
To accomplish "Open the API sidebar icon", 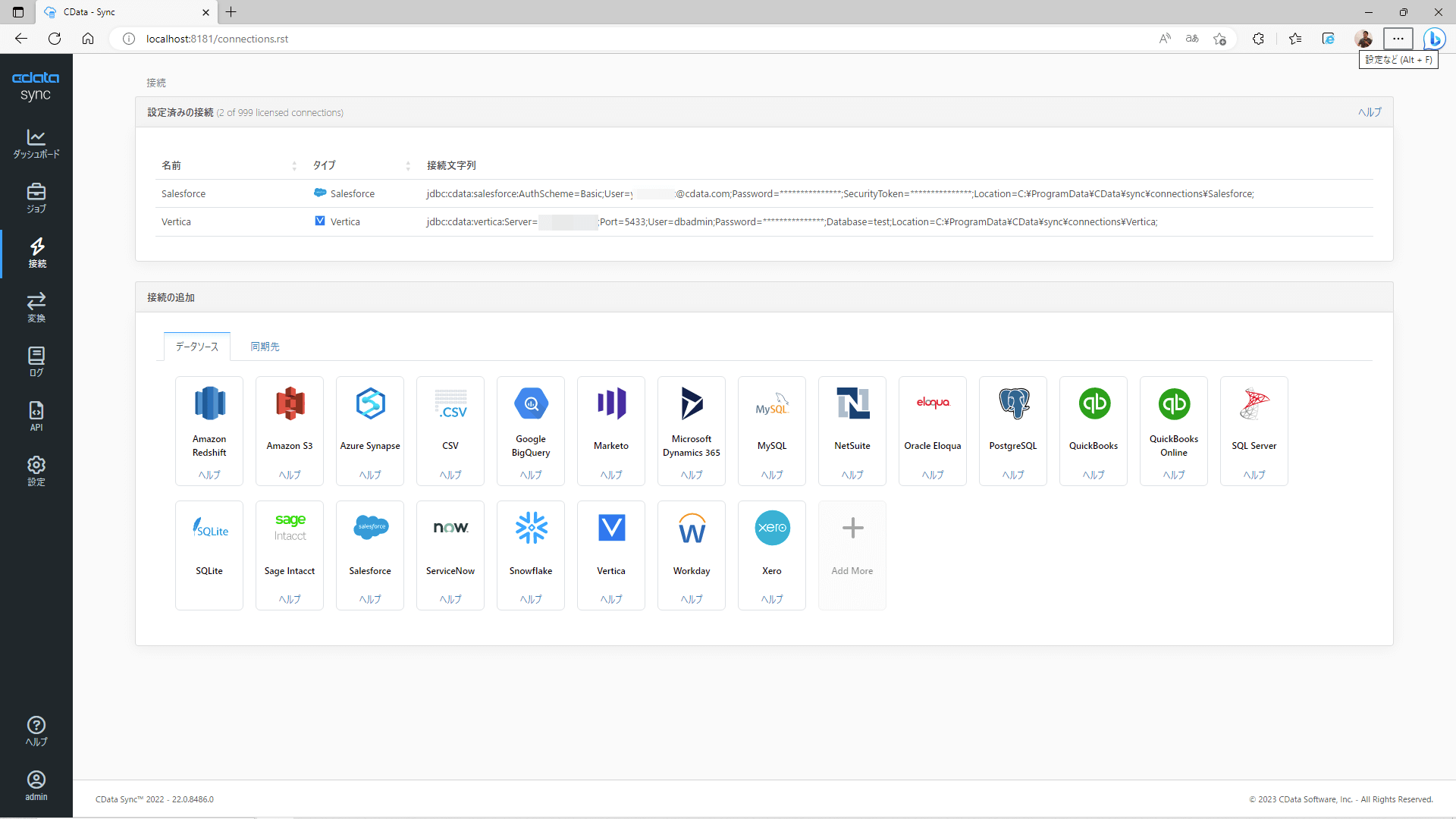I will click(36, 416).
